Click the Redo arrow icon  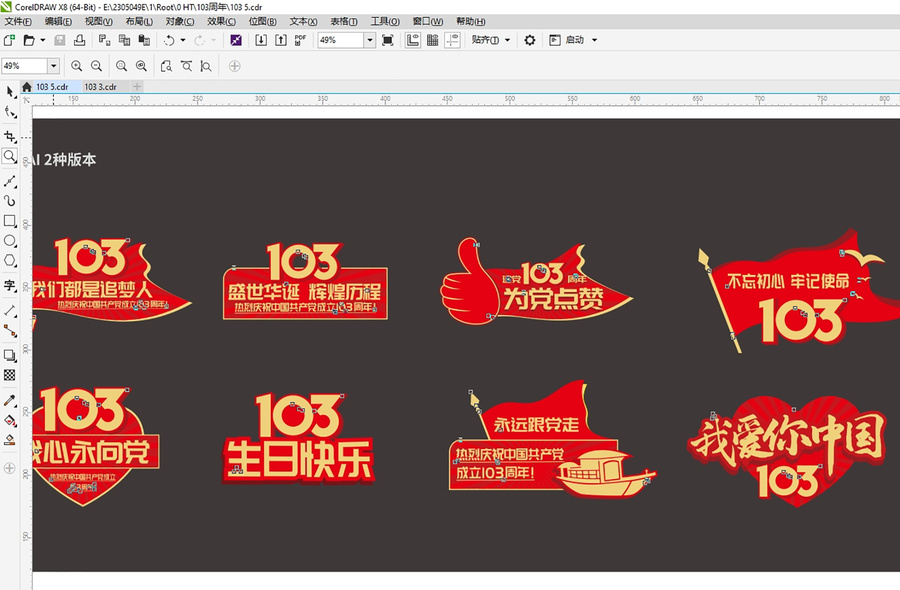click(200, 40)
